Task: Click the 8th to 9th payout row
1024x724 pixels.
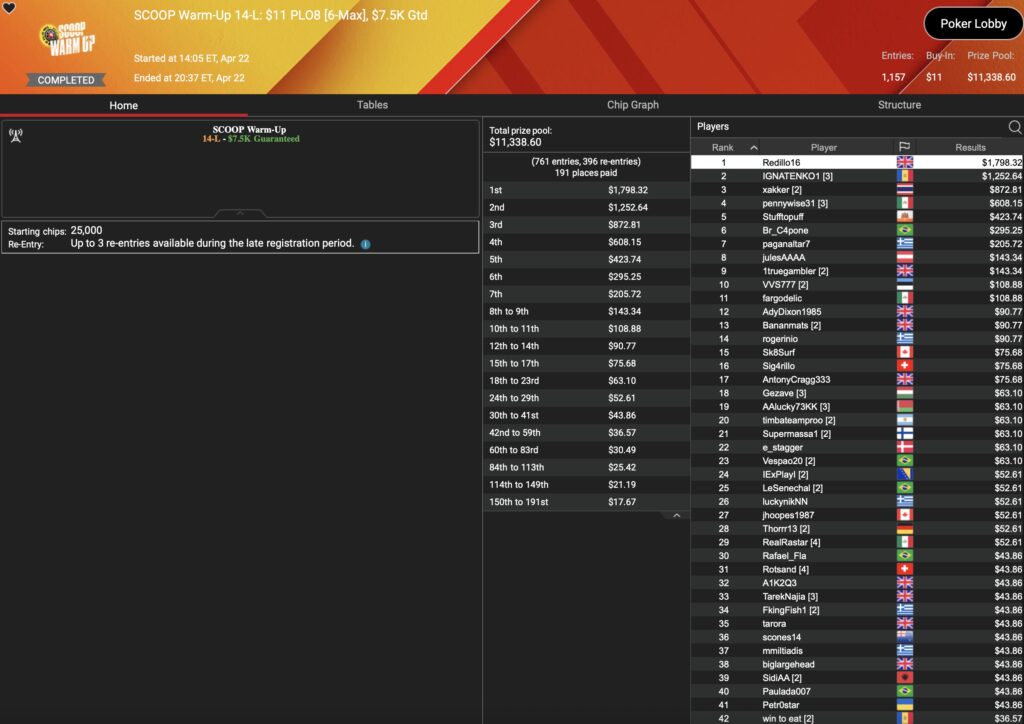Action: click(x=586, y=311)
